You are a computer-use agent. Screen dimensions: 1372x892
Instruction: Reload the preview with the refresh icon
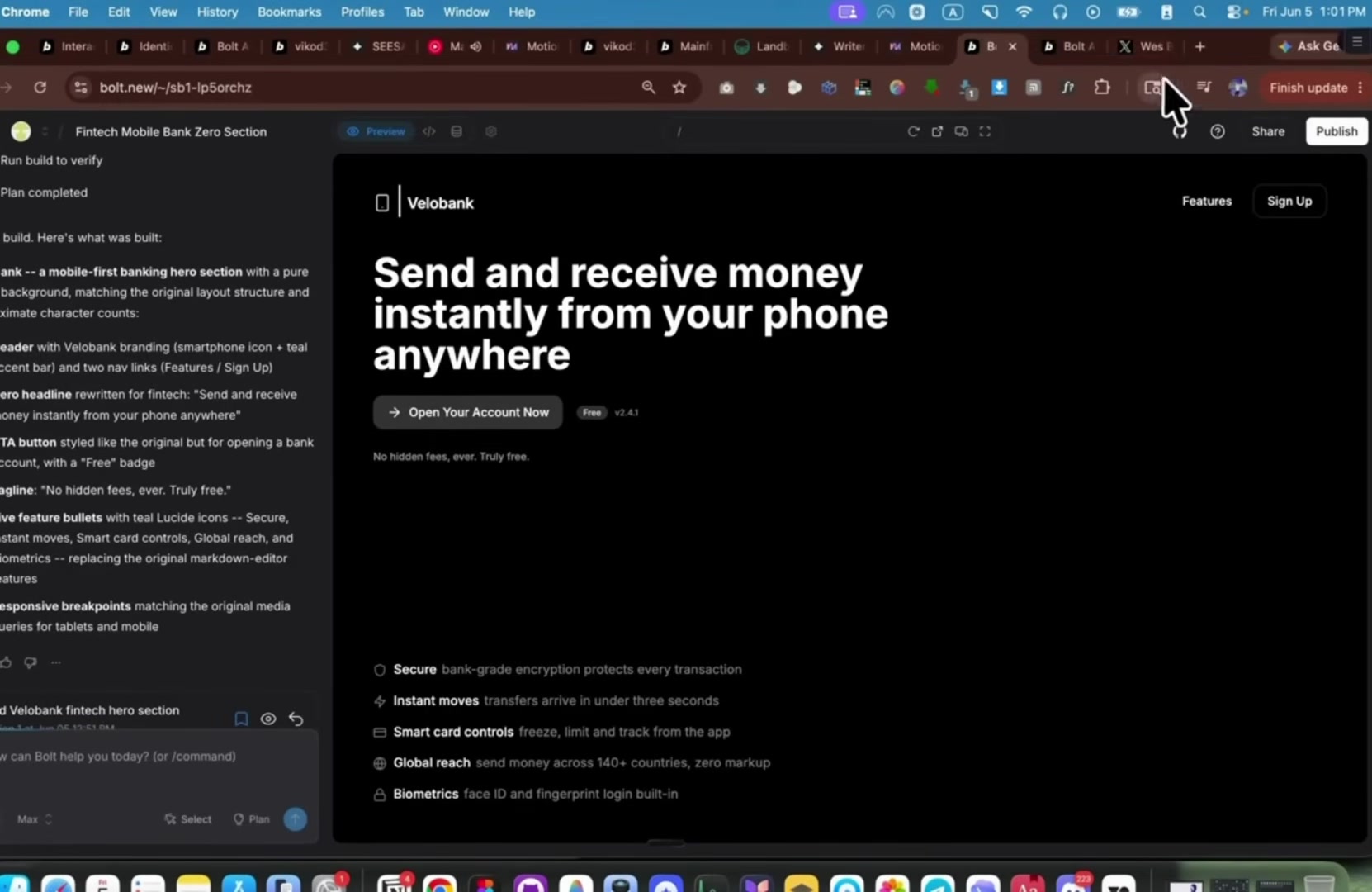(913, 131)
